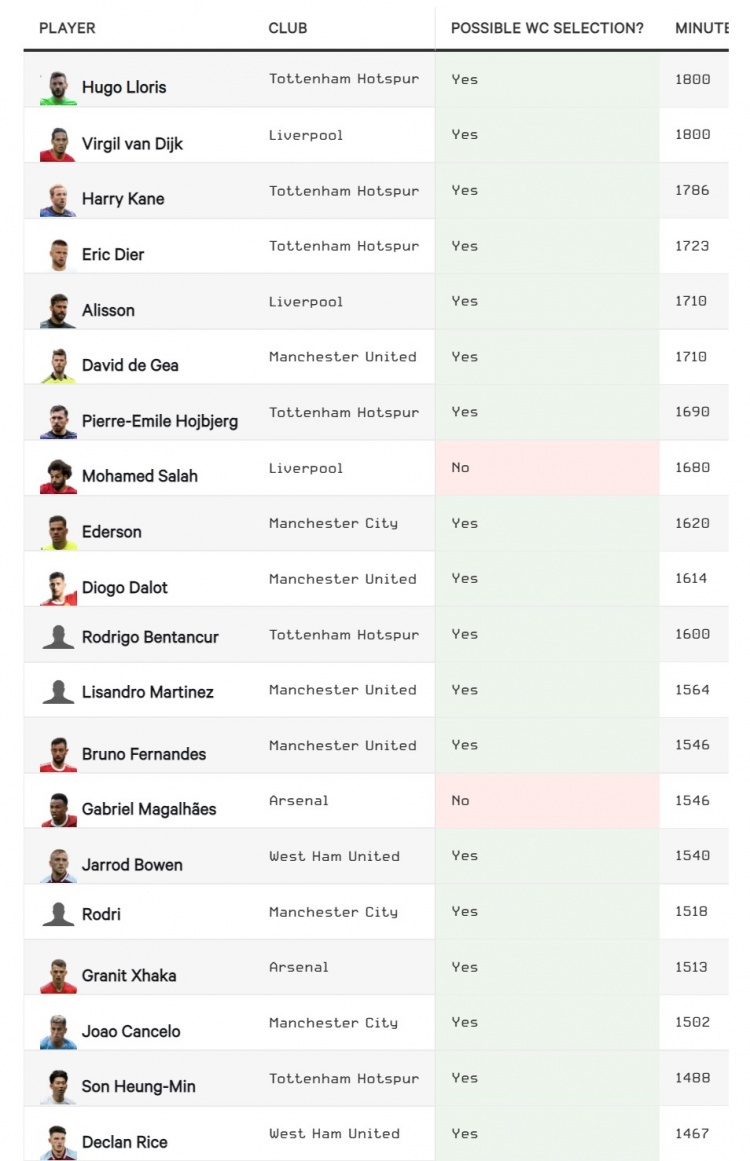750x1161 pixels.
Task: Click West Ham United for Jarrod Bowen
Action: [x=334, y=856]
